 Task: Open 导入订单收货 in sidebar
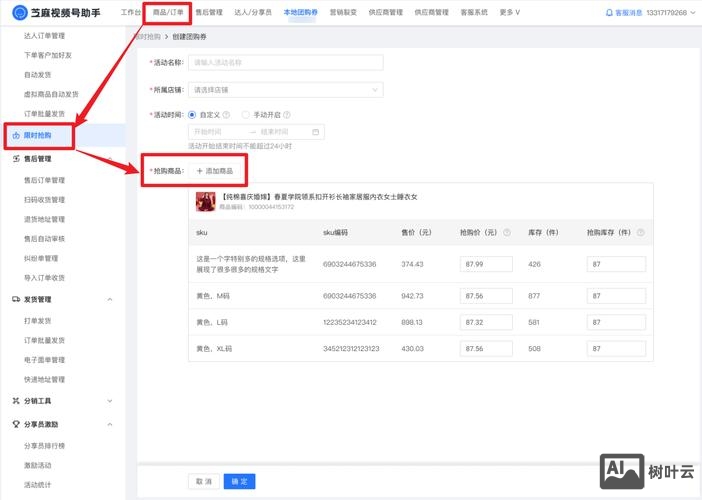[44, 278]
